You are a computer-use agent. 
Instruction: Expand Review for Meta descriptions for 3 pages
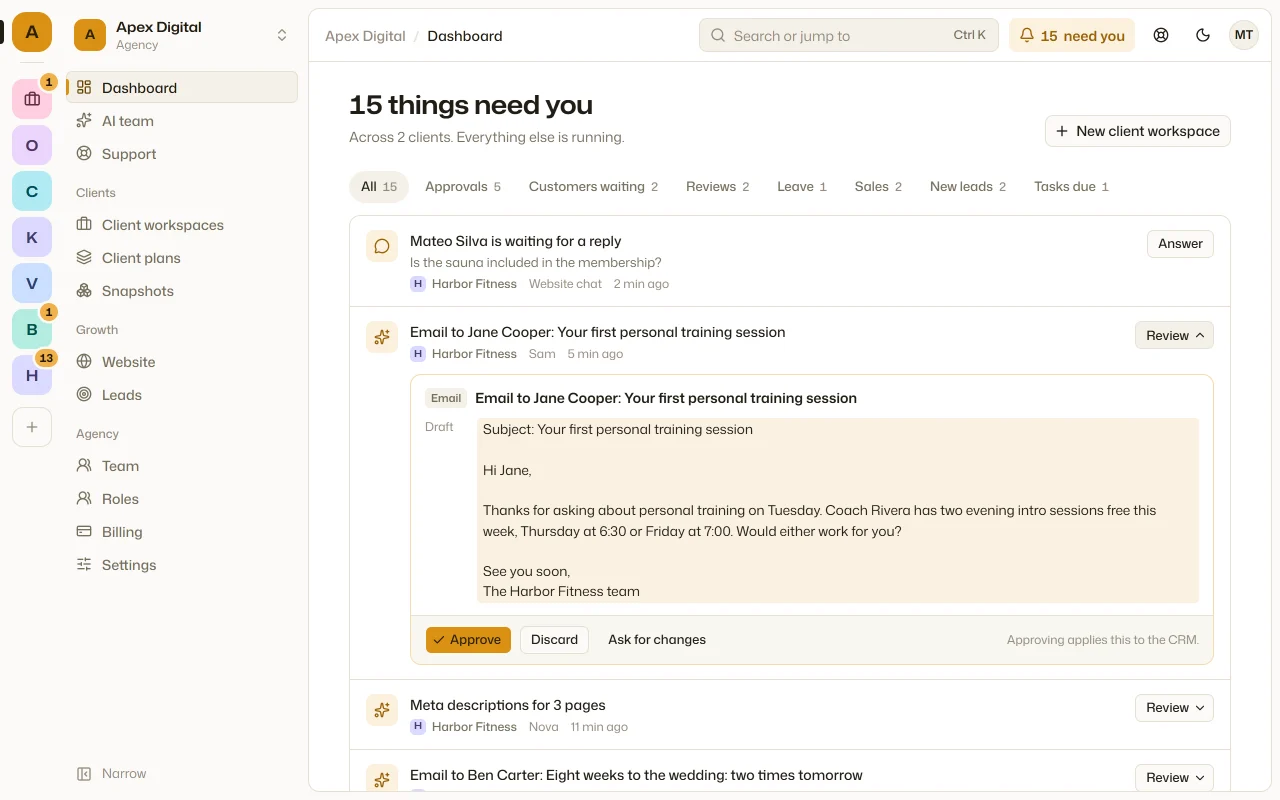point(1174,707)
